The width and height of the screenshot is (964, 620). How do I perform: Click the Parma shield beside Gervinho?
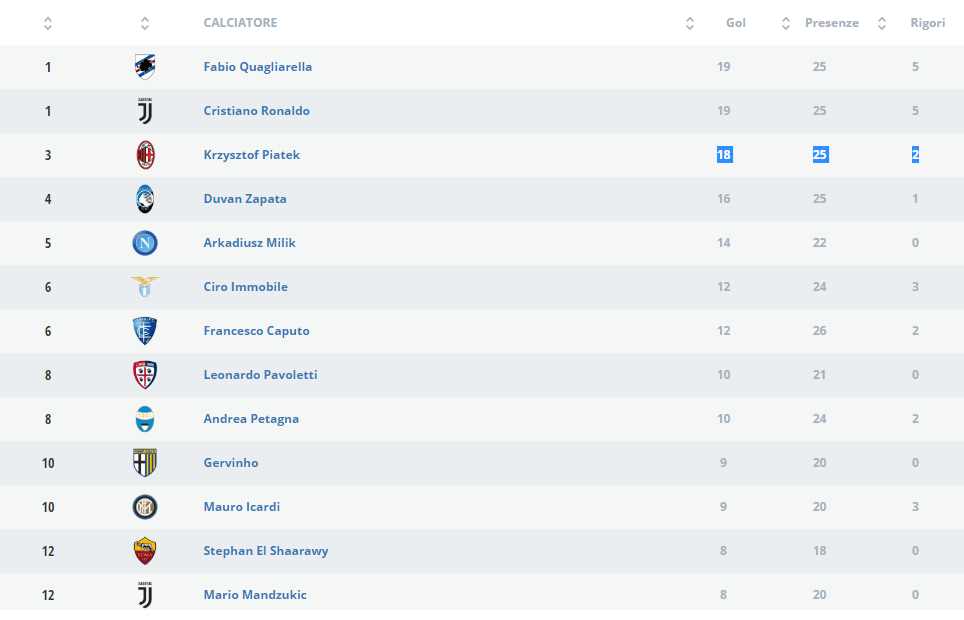point(145,463)
